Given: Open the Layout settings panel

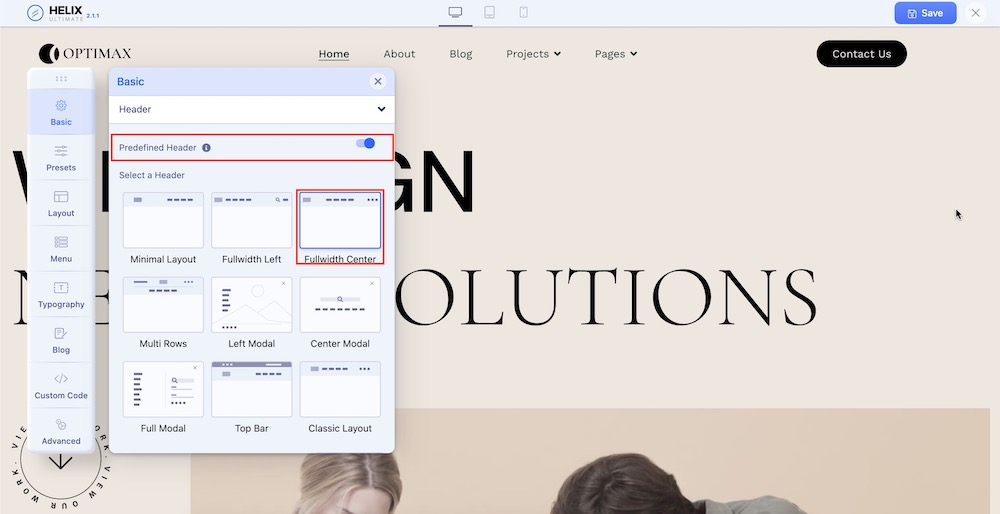Looking at the screenshot, I should click(61, 203).
